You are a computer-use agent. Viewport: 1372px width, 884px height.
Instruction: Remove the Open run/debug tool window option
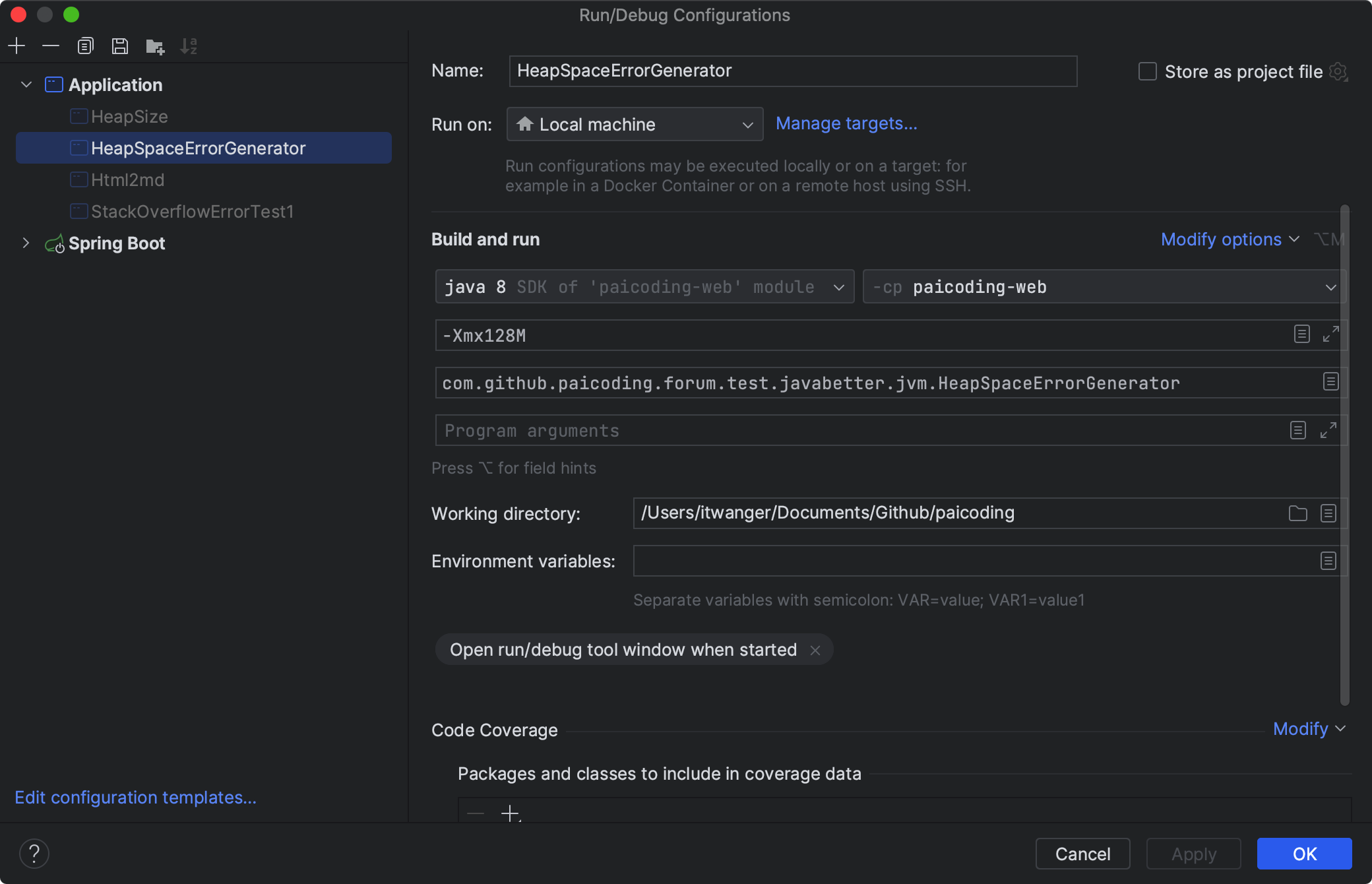coord(815,650)
